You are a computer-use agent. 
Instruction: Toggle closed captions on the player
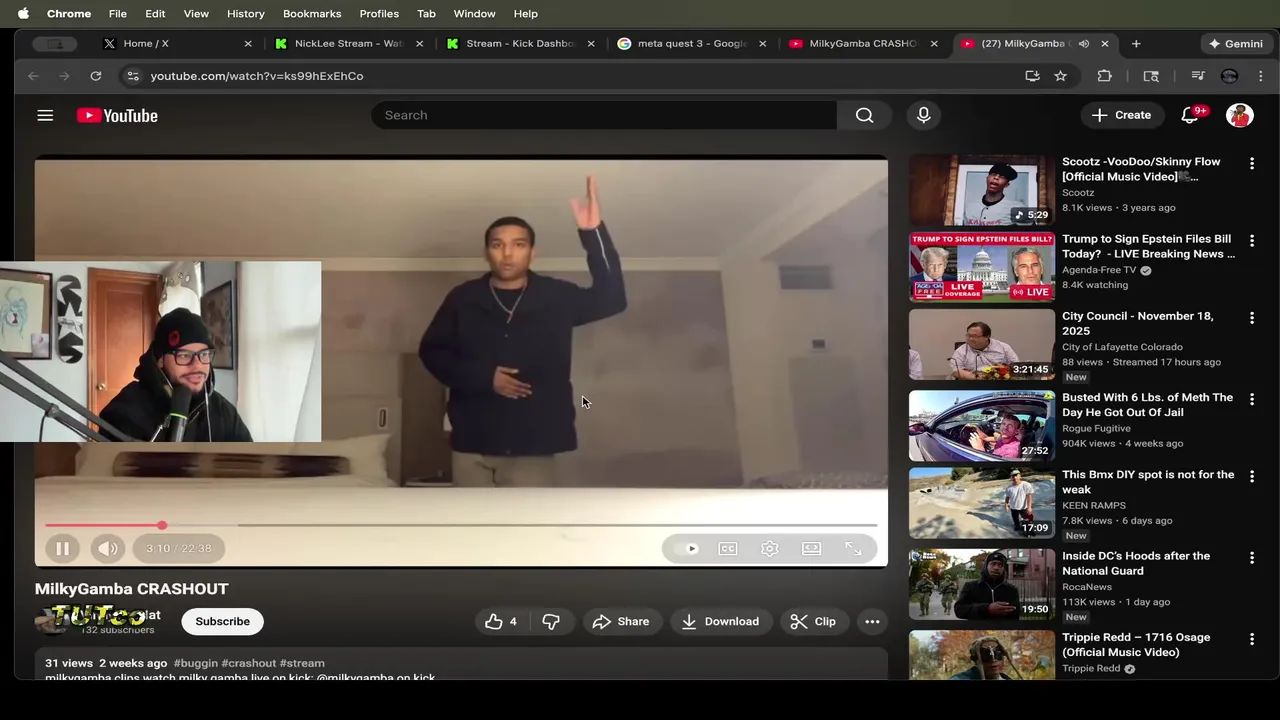pos(728,548)
